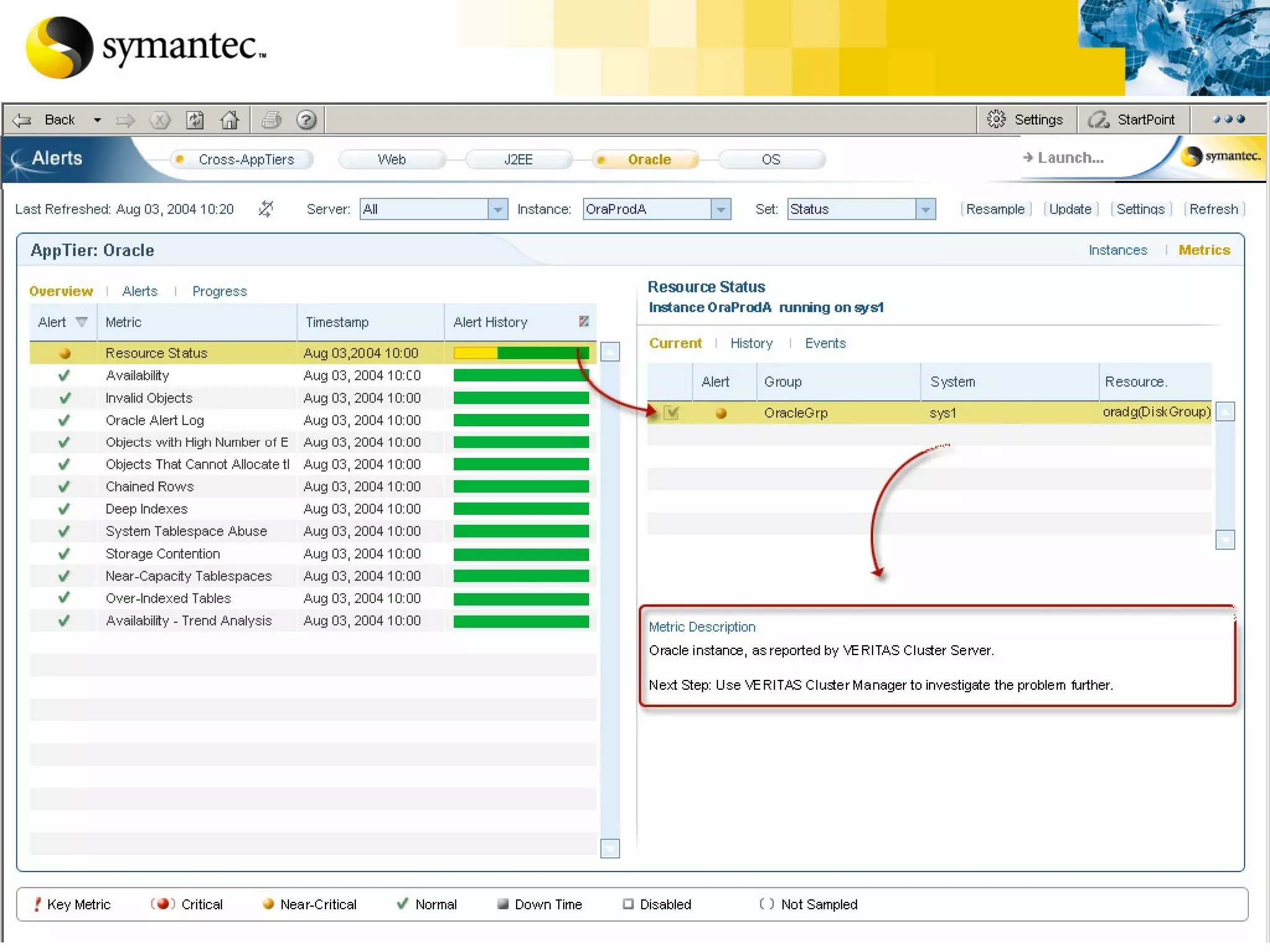Click the Resample link
The width and height of the screenshot is (1270, 952).
(995, 209)
